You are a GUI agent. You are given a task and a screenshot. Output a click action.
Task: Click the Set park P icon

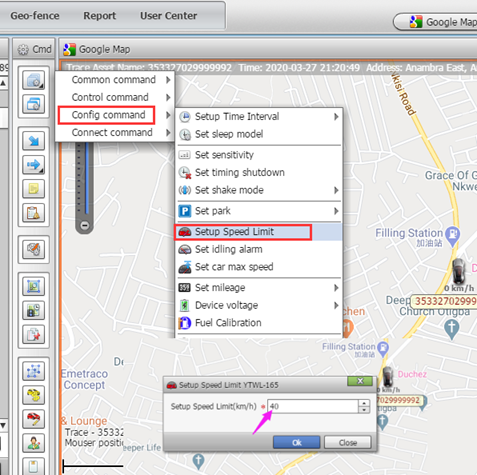pyautogui.click(x=185, y=211)
